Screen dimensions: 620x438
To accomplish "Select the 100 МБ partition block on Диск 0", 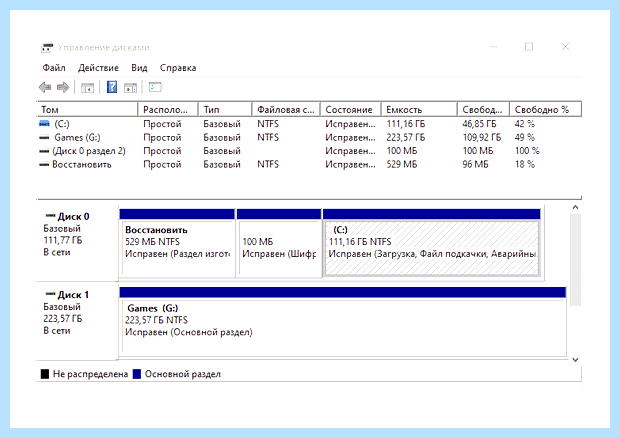I will (279, 243).
